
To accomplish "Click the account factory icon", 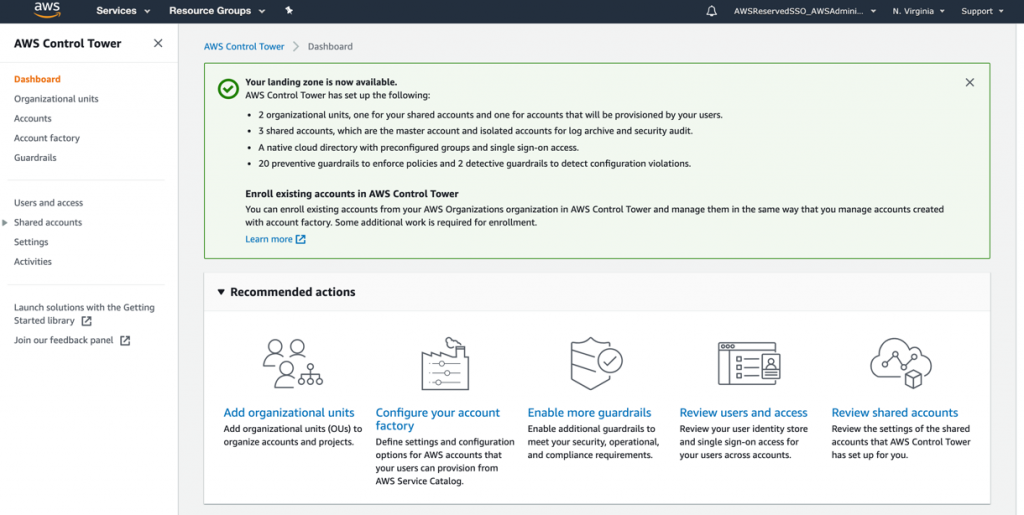I will 445,364.
